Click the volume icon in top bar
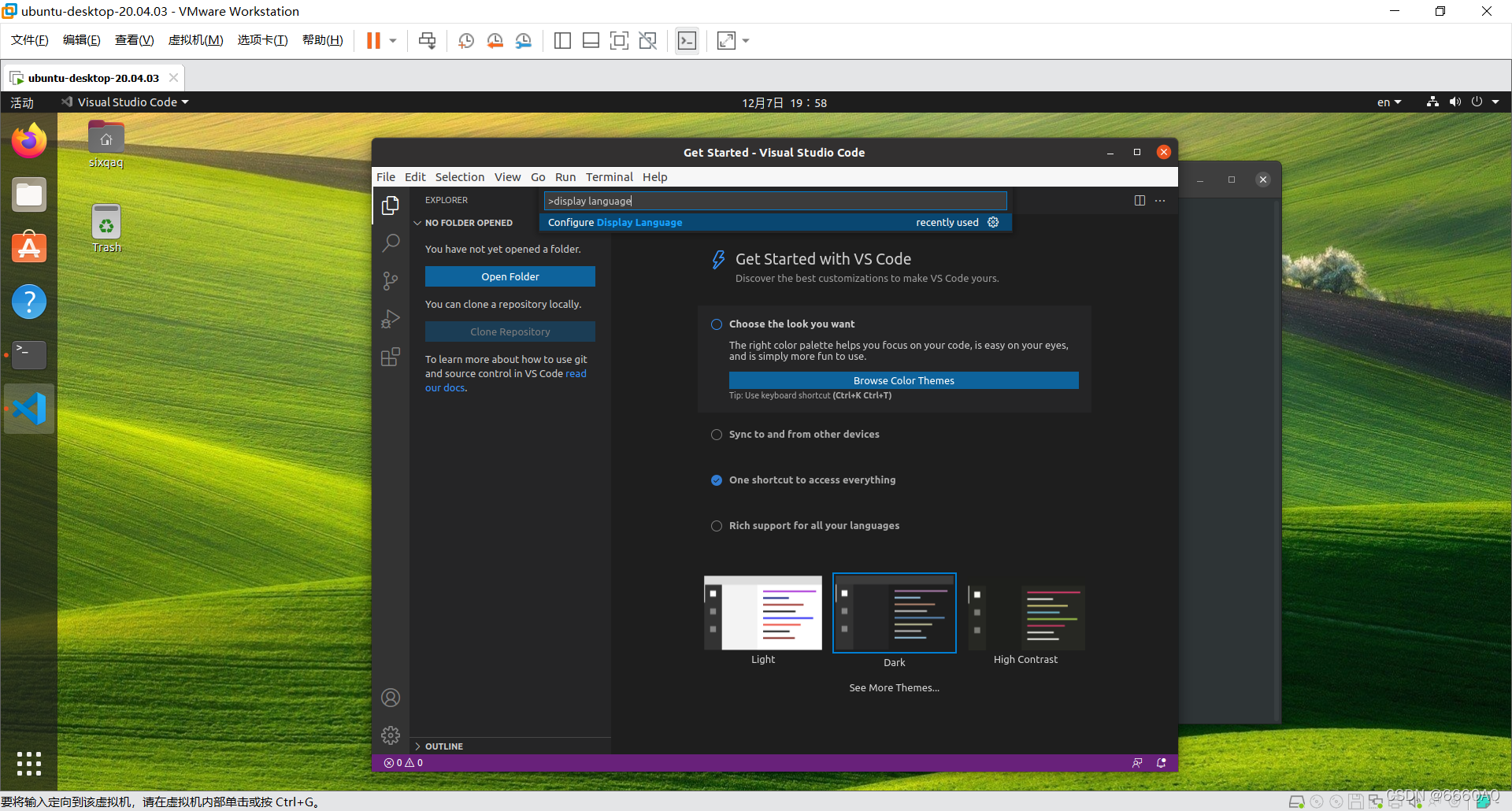This screenshot has height=811, width=1512. click(x=1455, y=102)
